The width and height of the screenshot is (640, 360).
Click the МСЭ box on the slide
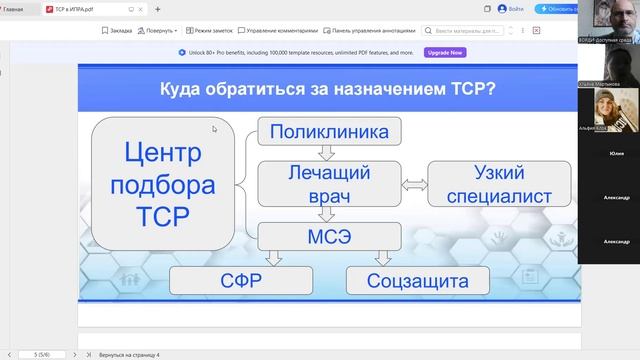(x=329, y=236)
